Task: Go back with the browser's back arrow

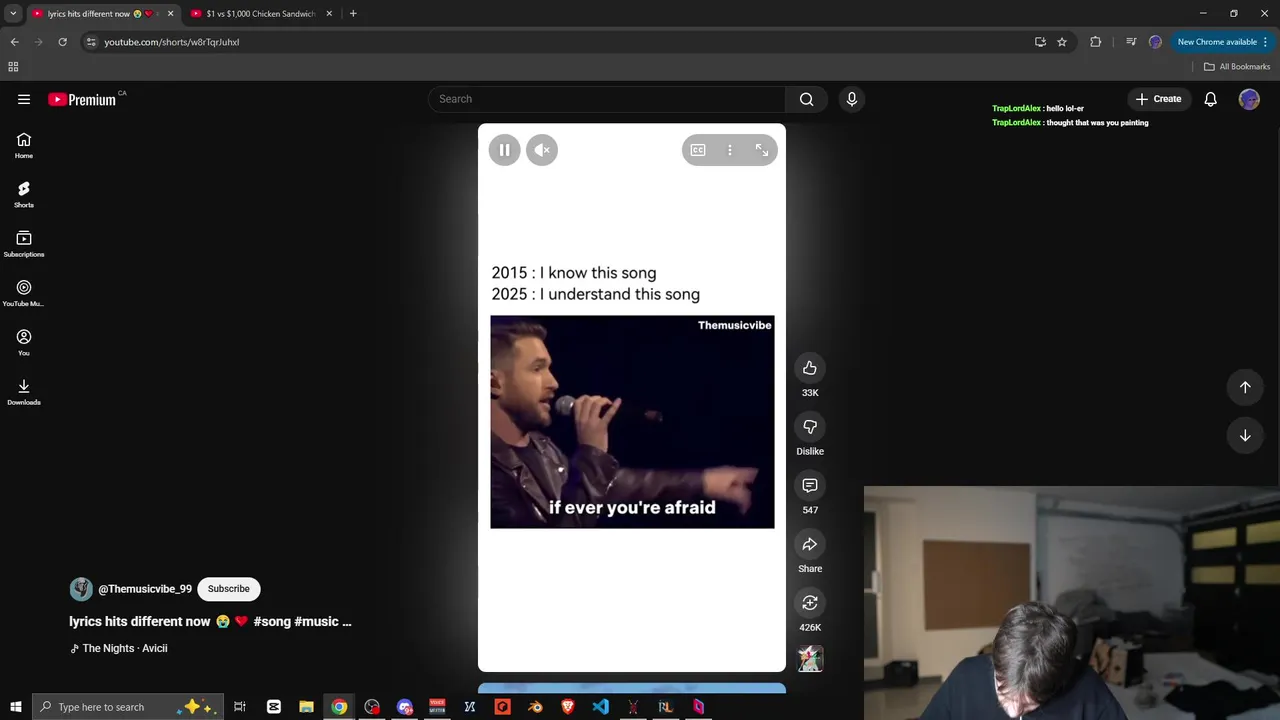Action: click(x=14, y=42)
